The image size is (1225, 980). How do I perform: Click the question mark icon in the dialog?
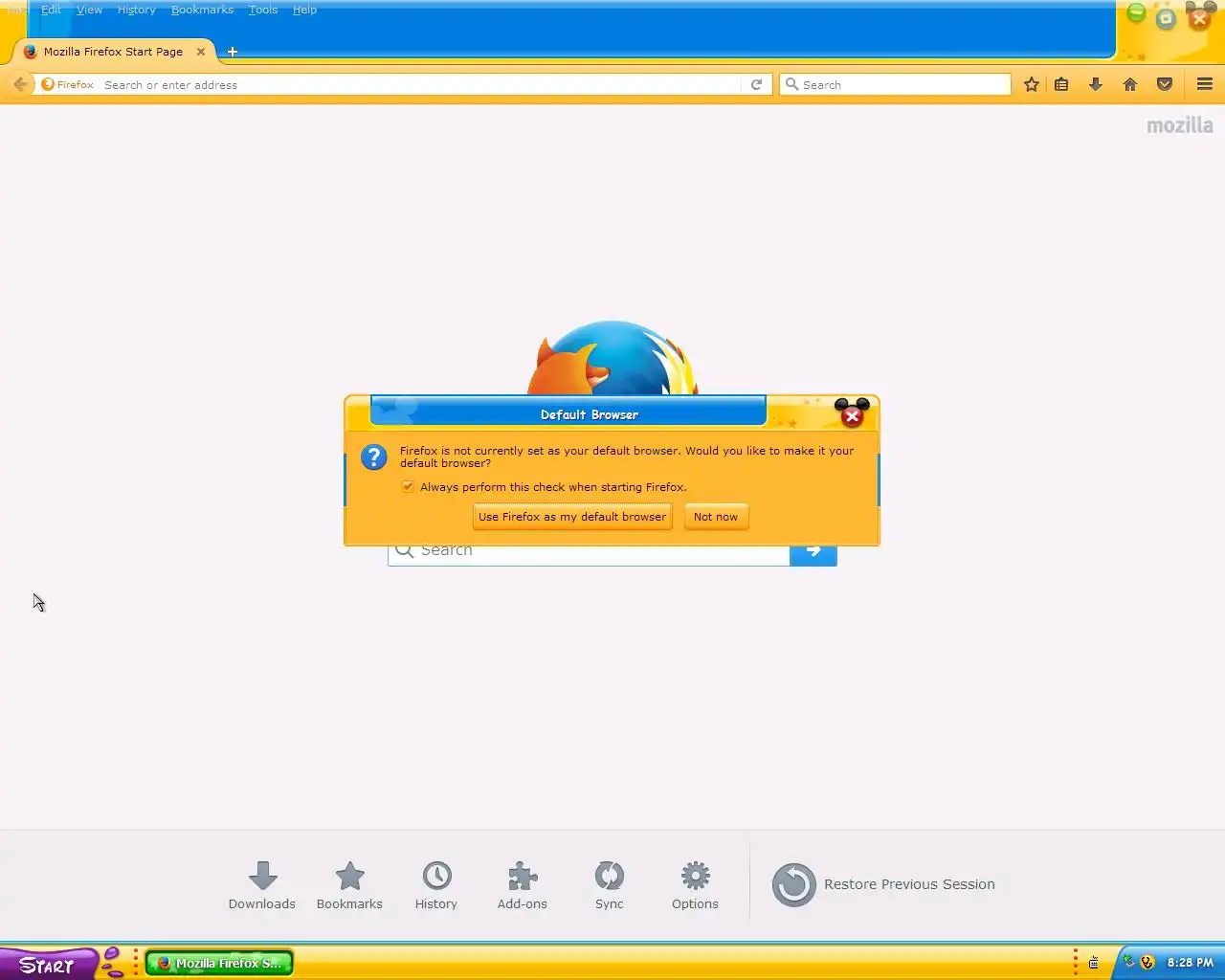[x=374, y=457]
